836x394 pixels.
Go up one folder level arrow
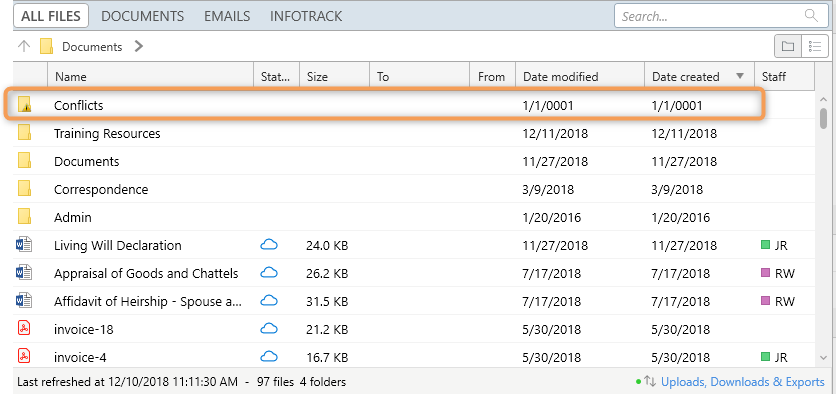(23, 46)
